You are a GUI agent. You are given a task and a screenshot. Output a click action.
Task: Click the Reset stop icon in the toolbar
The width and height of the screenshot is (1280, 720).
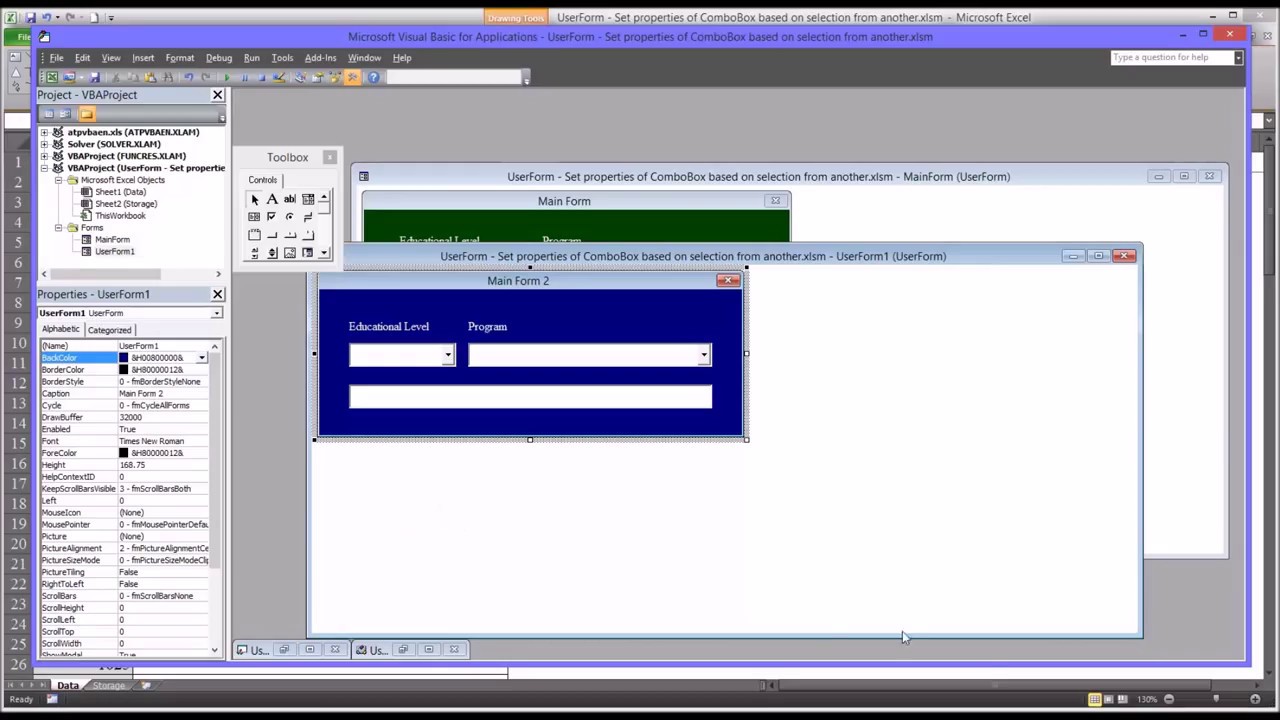click(x=261, y=77)
